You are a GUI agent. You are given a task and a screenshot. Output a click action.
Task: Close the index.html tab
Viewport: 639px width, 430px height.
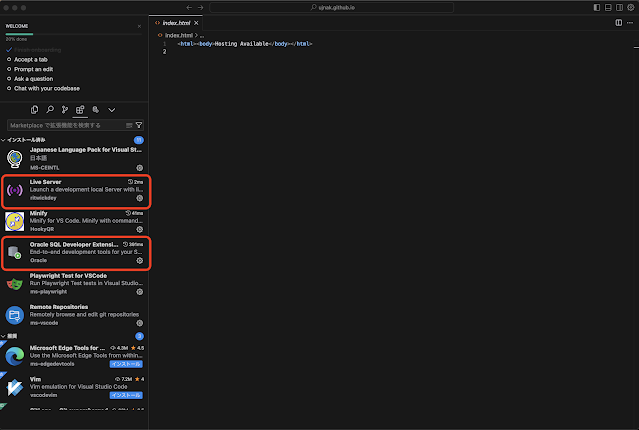pyautogui.click(x=196, y=23)
